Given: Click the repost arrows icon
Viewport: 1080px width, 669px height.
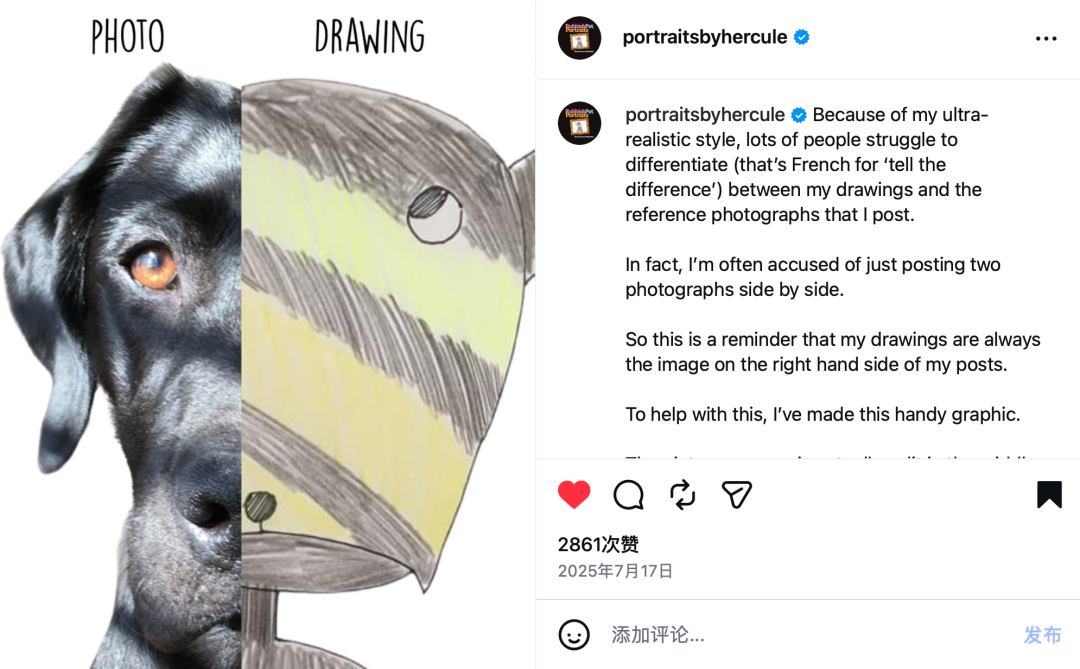Looking at the screenshot, I should 682,495.
